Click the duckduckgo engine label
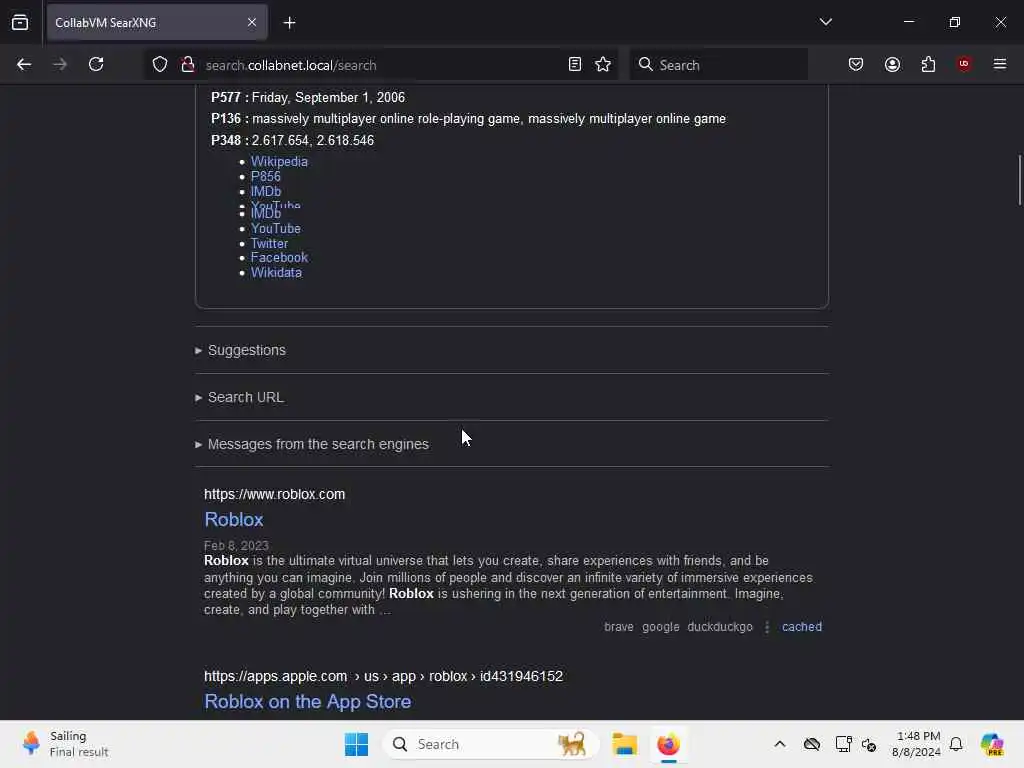 (x=720, y=627)
